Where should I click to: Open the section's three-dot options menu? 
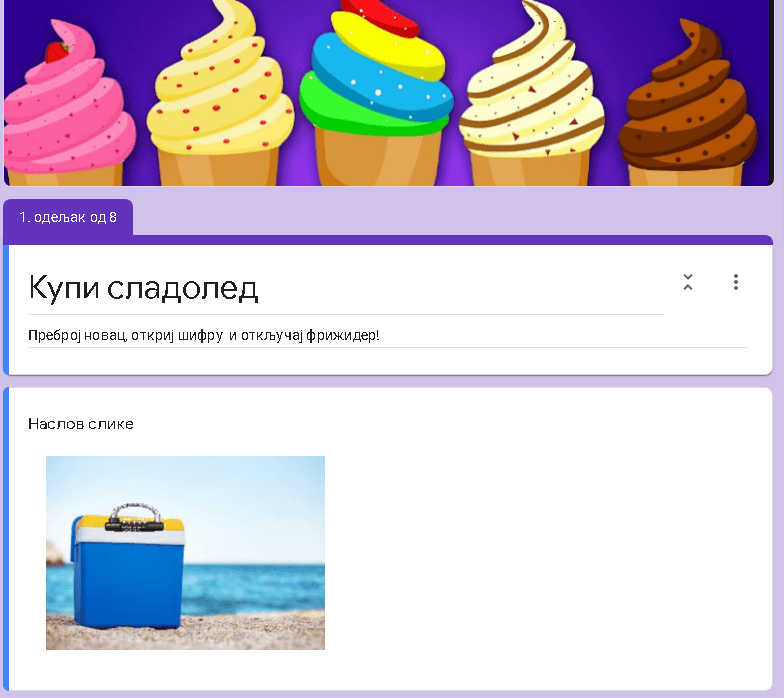(736, 282)
